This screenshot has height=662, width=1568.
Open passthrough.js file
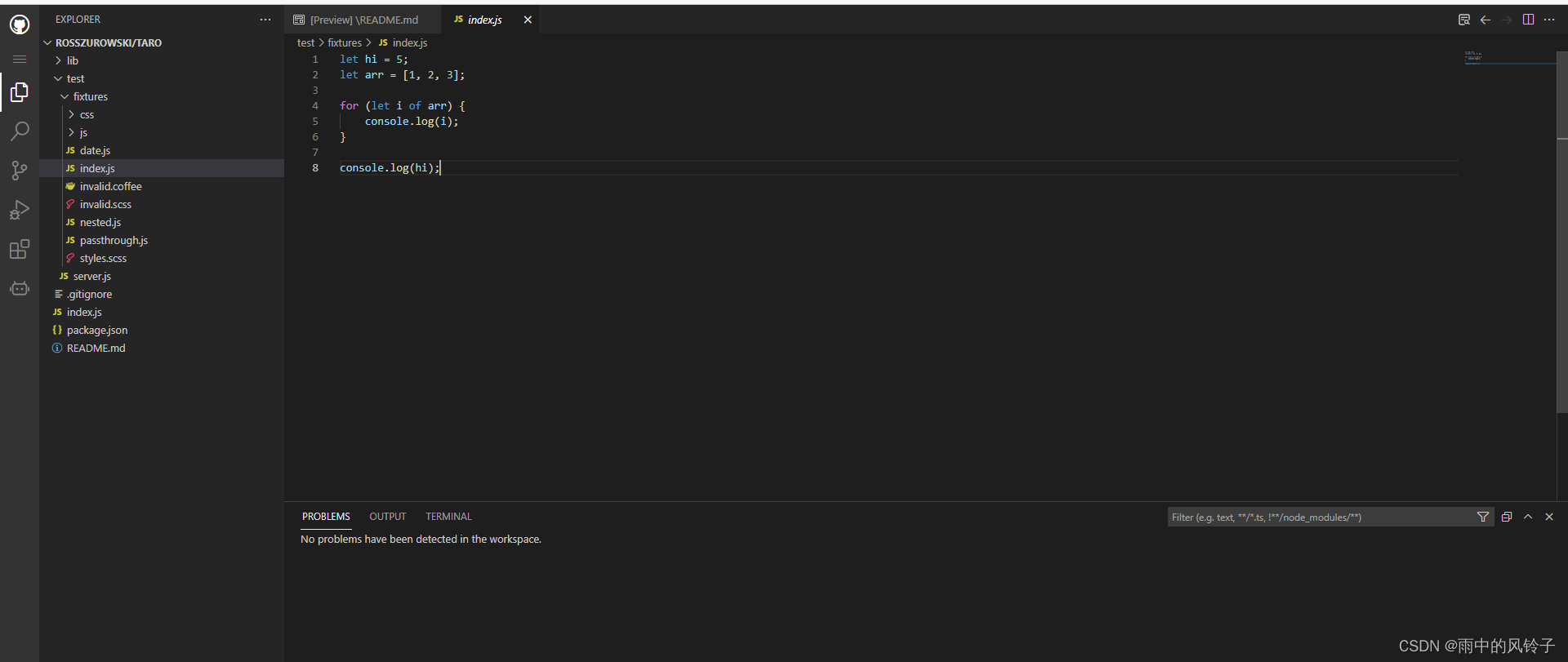162,240
